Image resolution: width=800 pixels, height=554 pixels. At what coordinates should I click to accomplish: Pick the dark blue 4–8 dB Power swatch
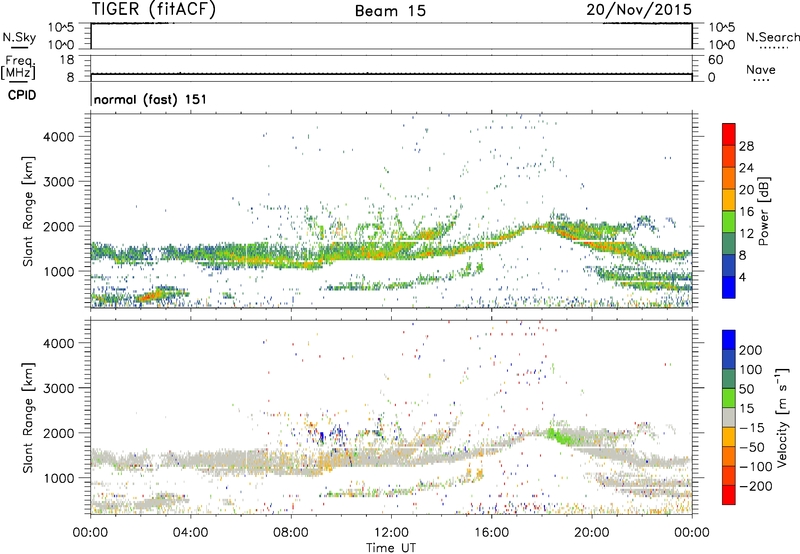point(729,265)
